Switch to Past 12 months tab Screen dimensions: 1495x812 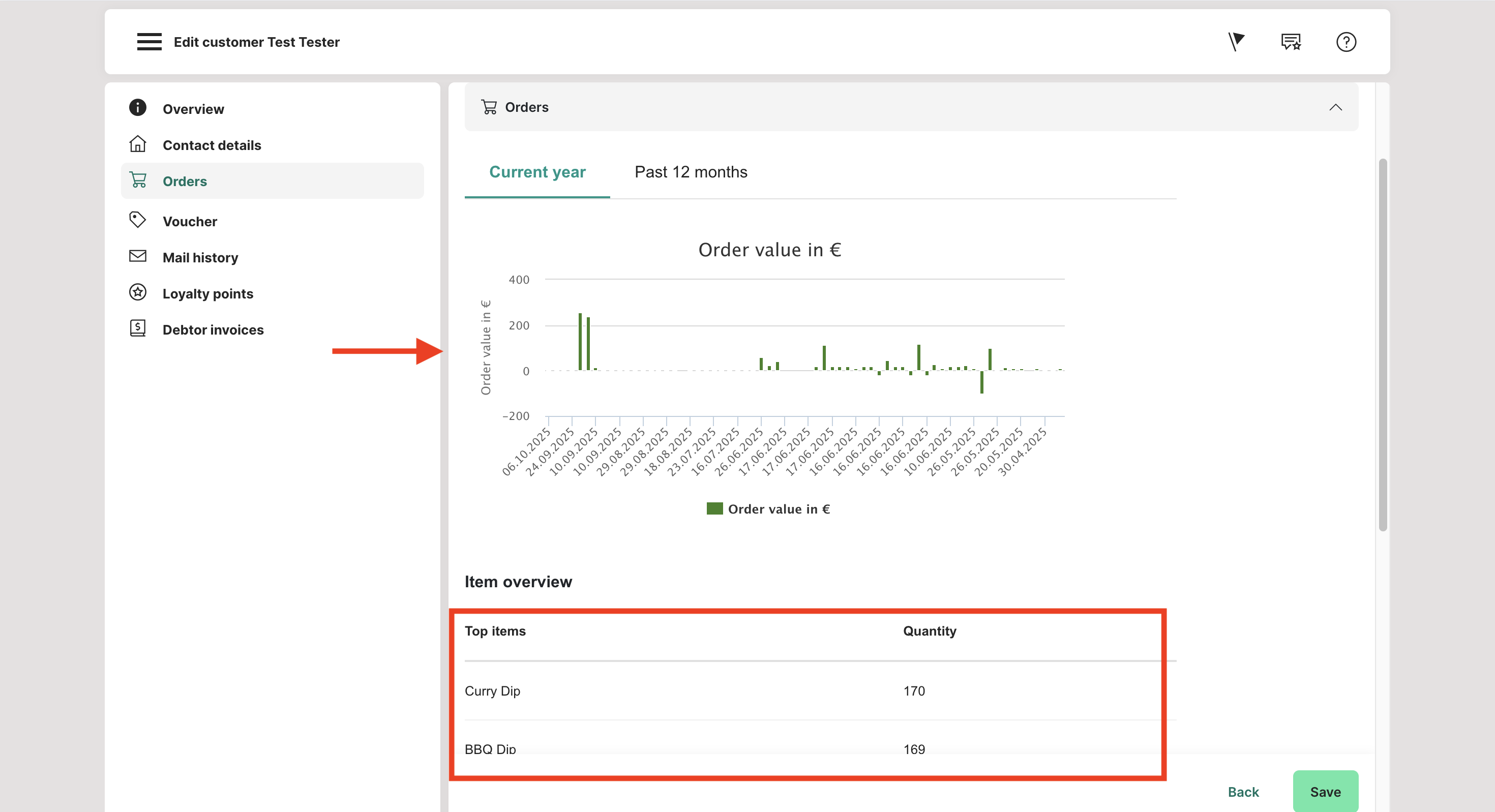(691, 172)
